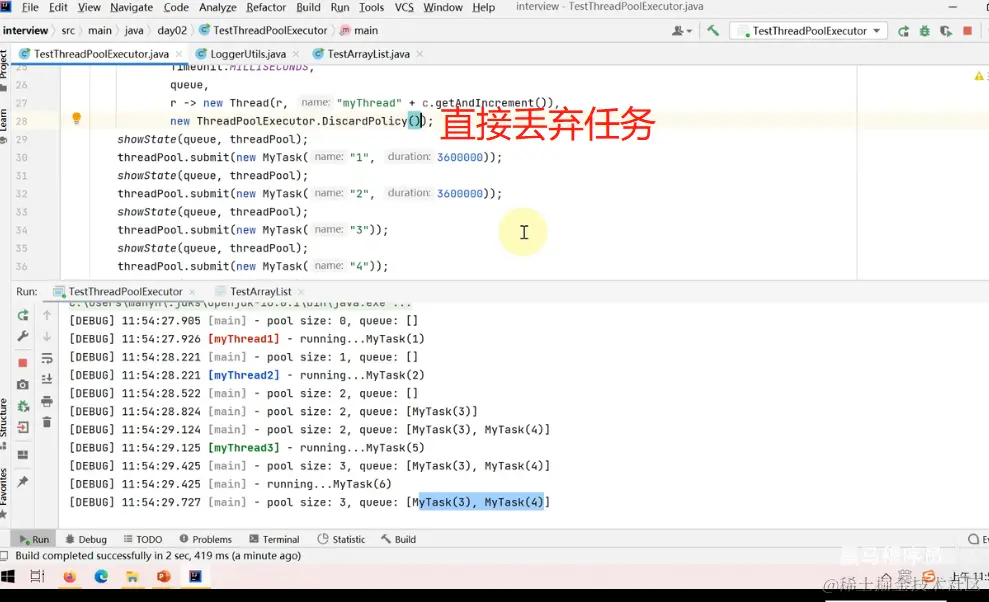Toggle scroll to end icon in console
The width and height of the screenshot is (989, 602).
click(x=47, y=379)
